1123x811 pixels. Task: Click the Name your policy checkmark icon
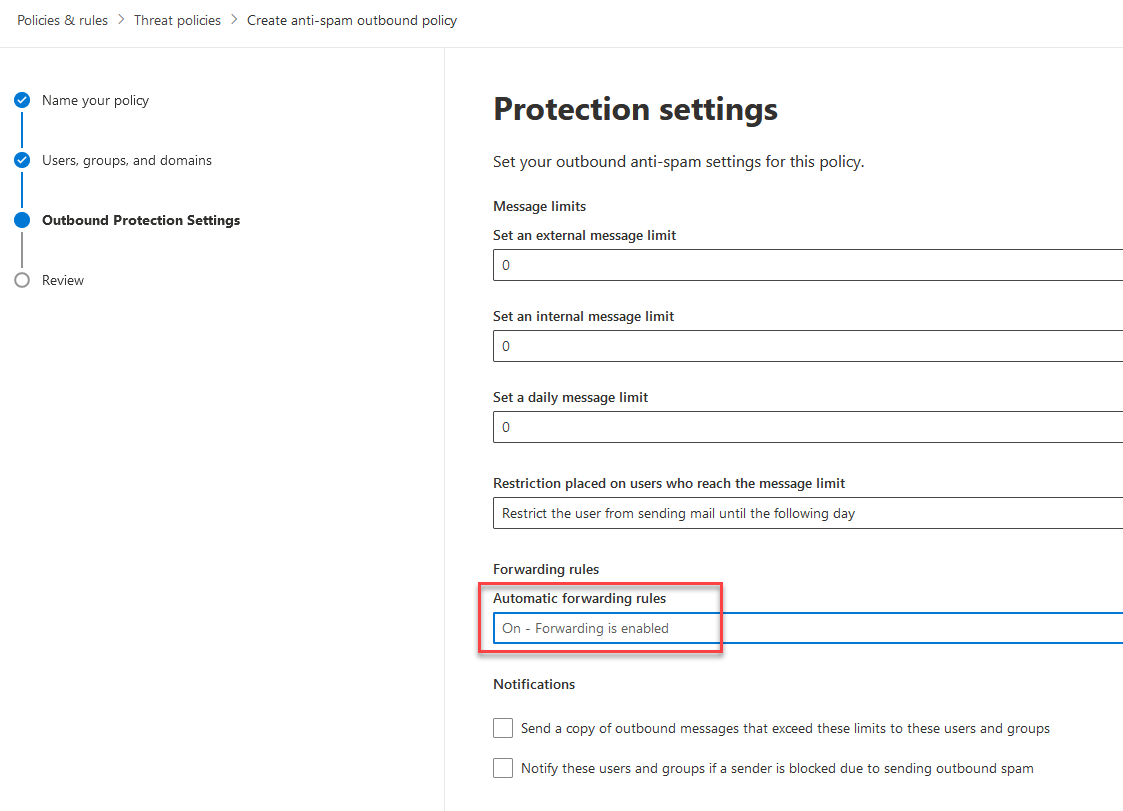(x=22, y=100)
